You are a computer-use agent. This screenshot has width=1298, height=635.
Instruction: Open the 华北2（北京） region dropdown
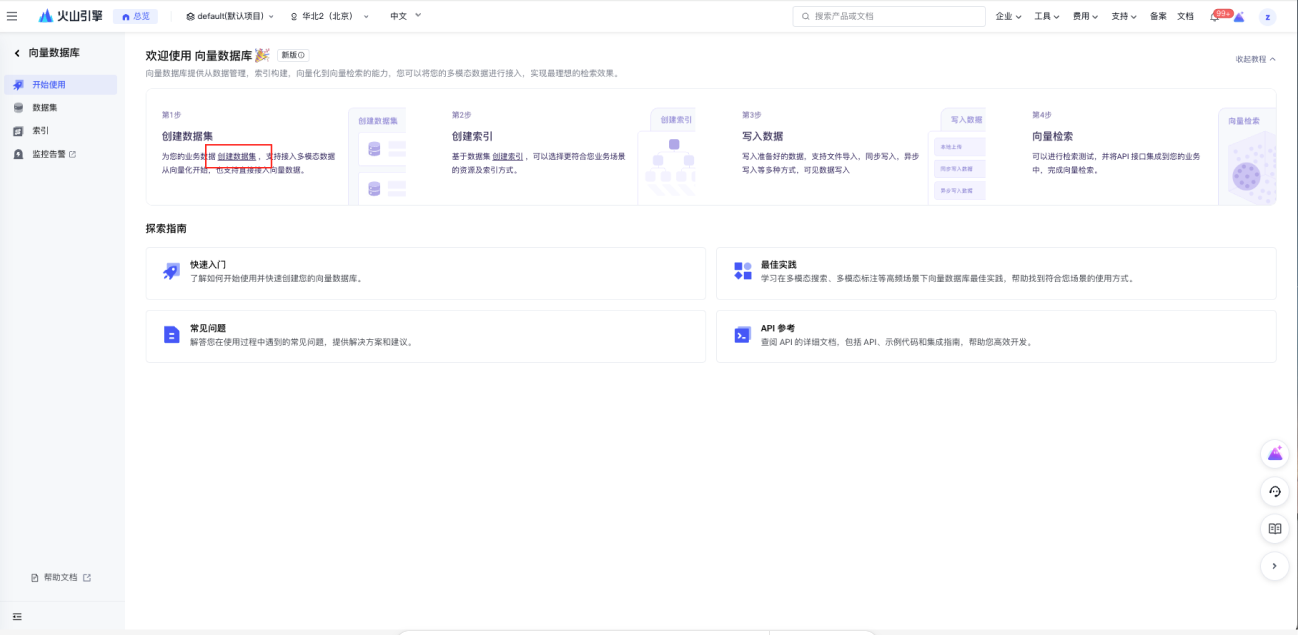pyautogui.click(x=329, y=17)
